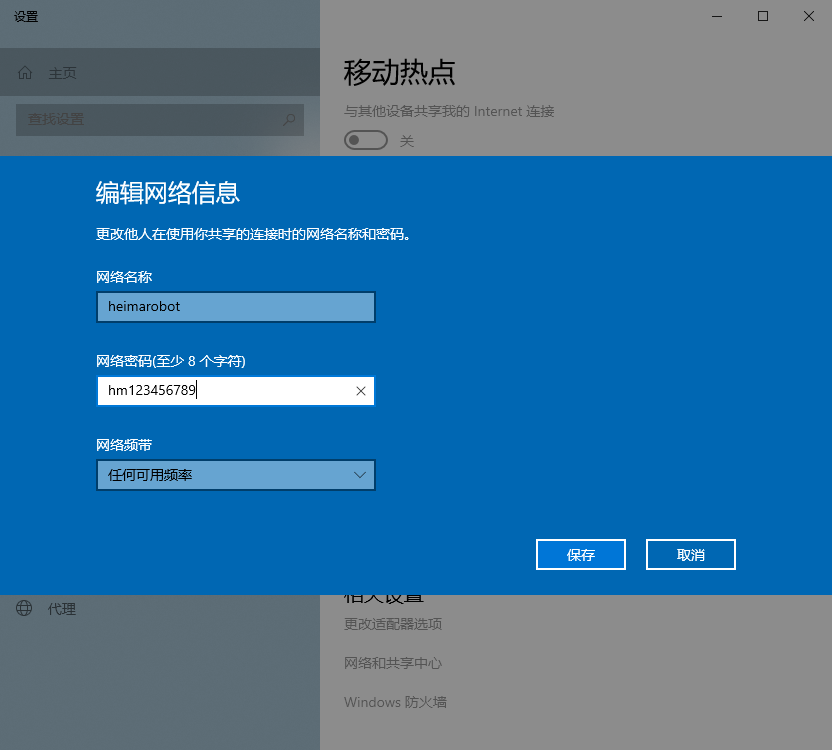Go to 主页 in the sidebar
The image size is (832, 750).
coord(62,73)
